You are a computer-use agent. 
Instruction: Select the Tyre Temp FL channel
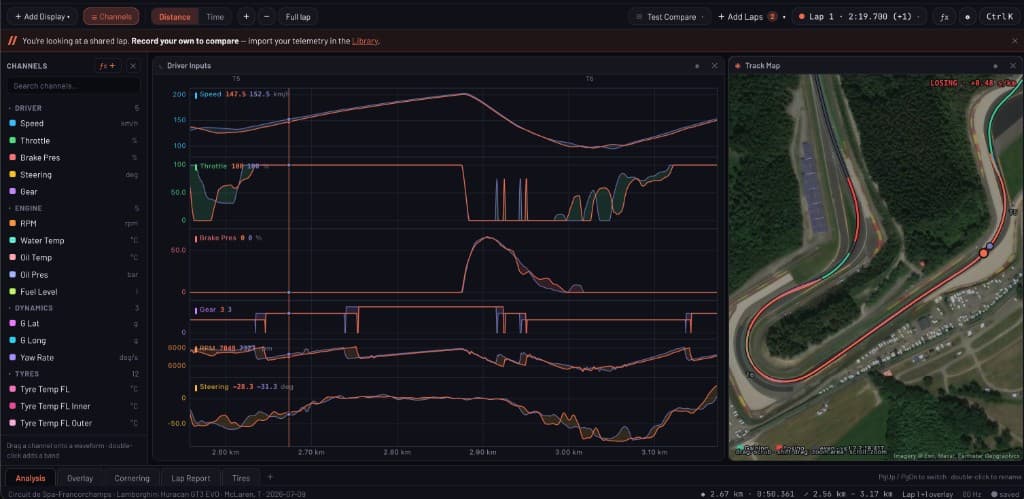[x=73, y=389]
